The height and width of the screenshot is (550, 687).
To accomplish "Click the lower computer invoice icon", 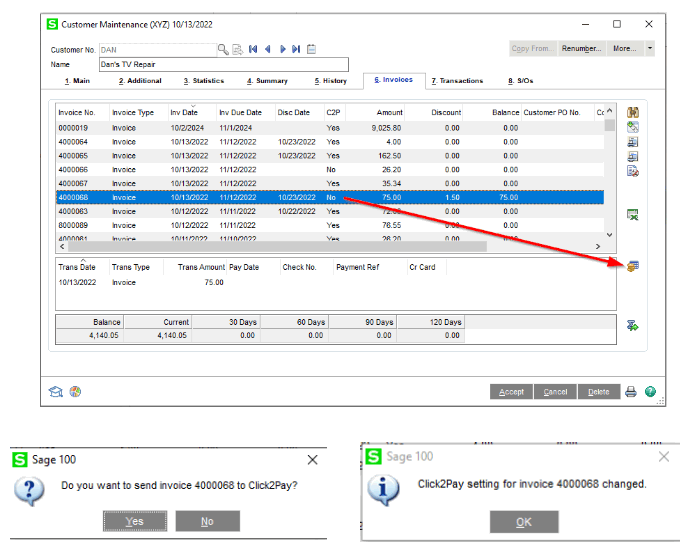I will click(633, 156).
